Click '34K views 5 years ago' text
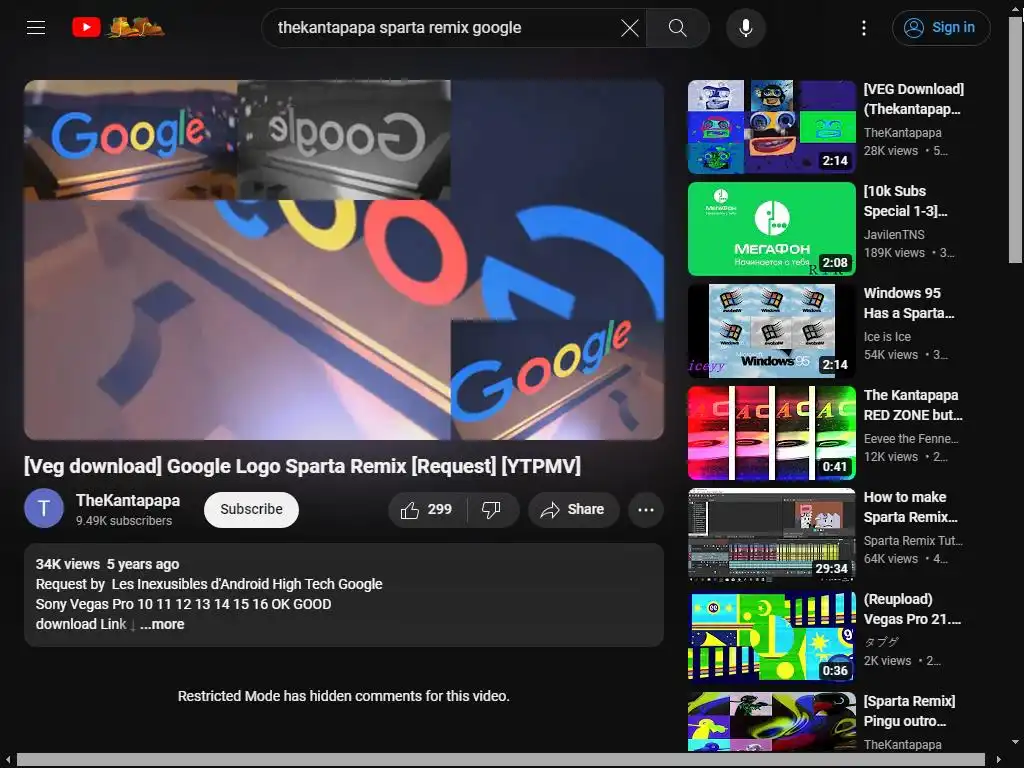Image resolution: width=1024 pixels, height=768 pixels. pyautogui.click(x=107, y=564)
